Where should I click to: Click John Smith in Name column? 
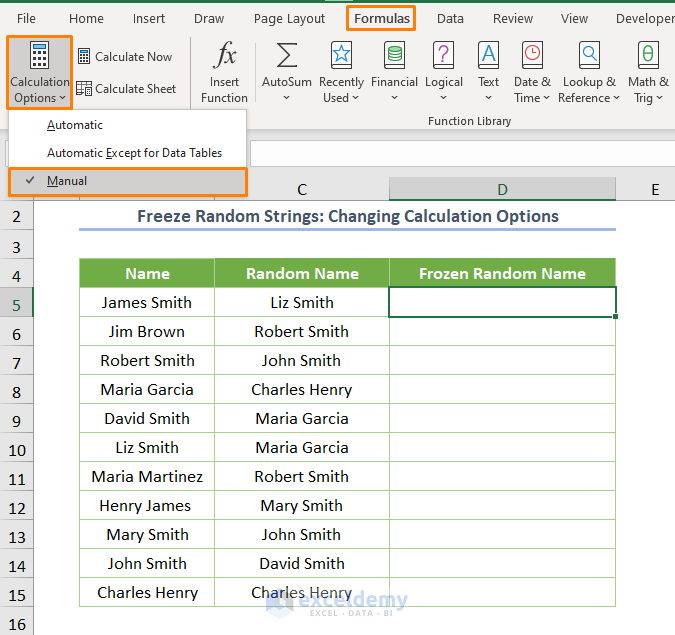(147, 564)
